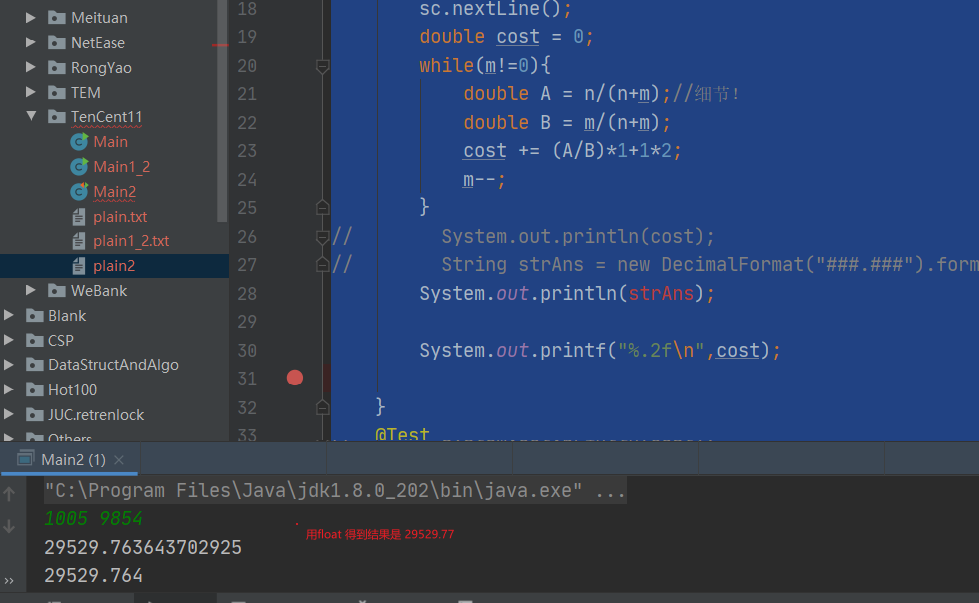Select the RongYao folder icon

(x=57, y=67)
